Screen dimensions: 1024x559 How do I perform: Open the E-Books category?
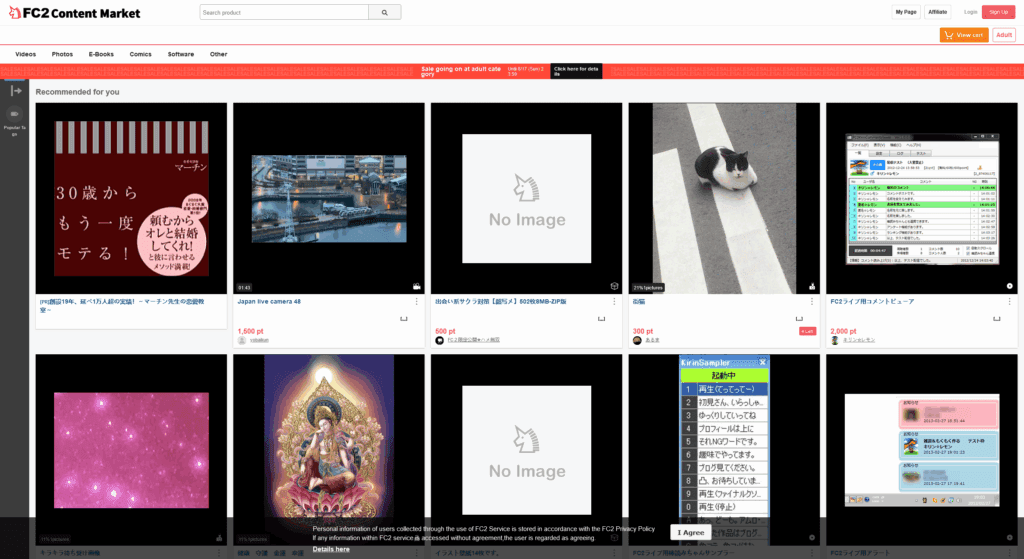[101, 54]
